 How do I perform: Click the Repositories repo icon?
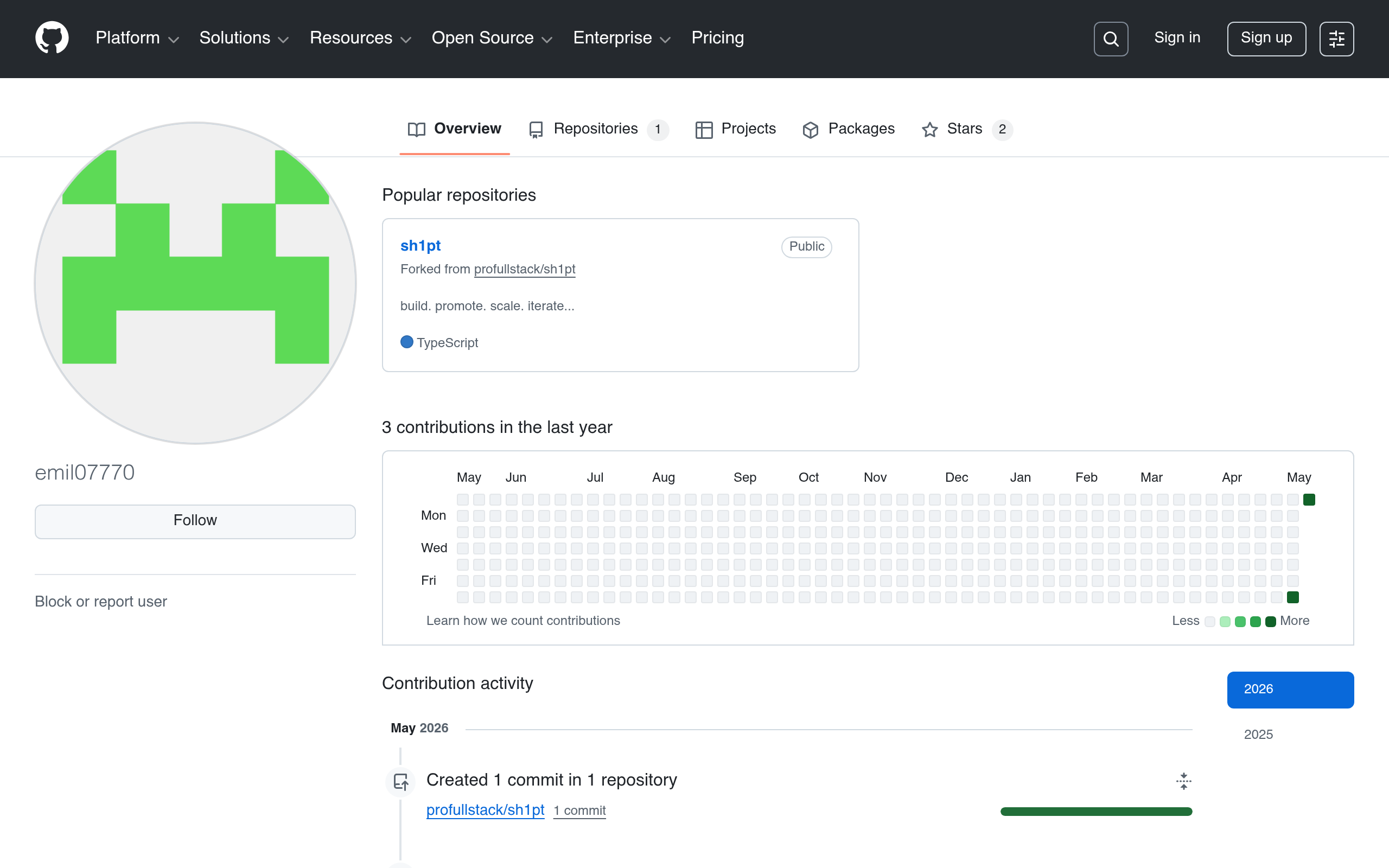(536, 130)
